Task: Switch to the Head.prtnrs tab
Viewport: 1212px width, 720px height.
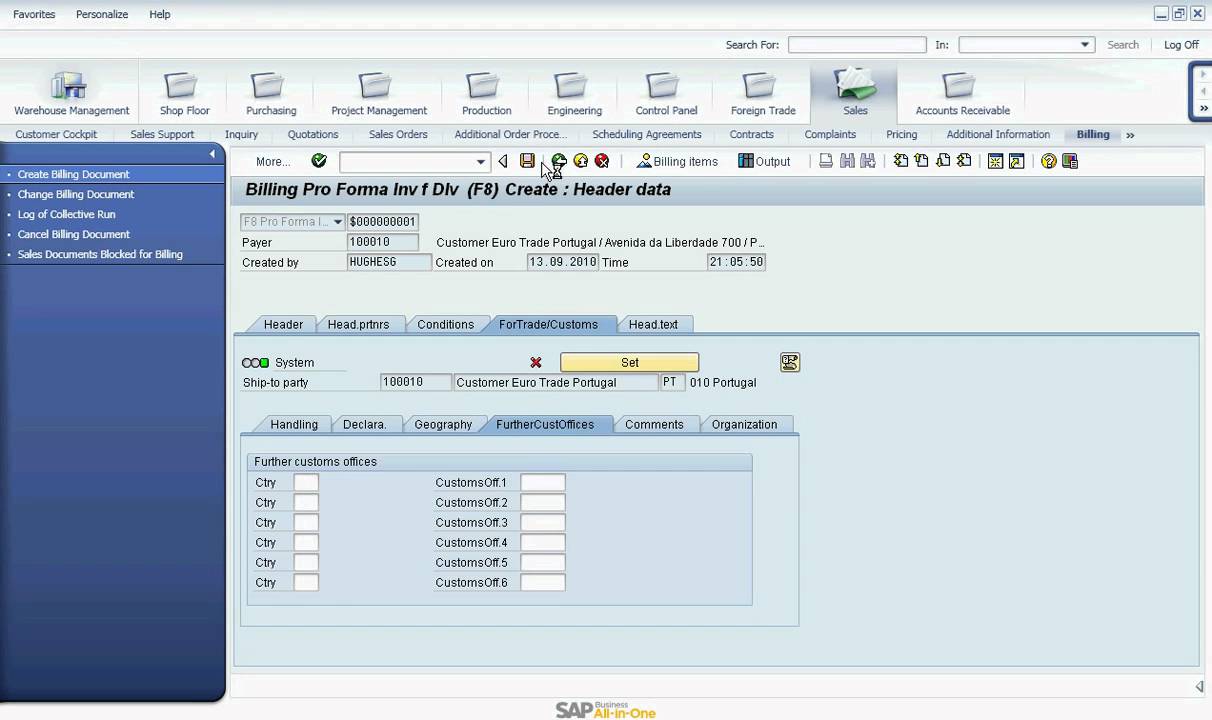Action: [x=358, y=324]
